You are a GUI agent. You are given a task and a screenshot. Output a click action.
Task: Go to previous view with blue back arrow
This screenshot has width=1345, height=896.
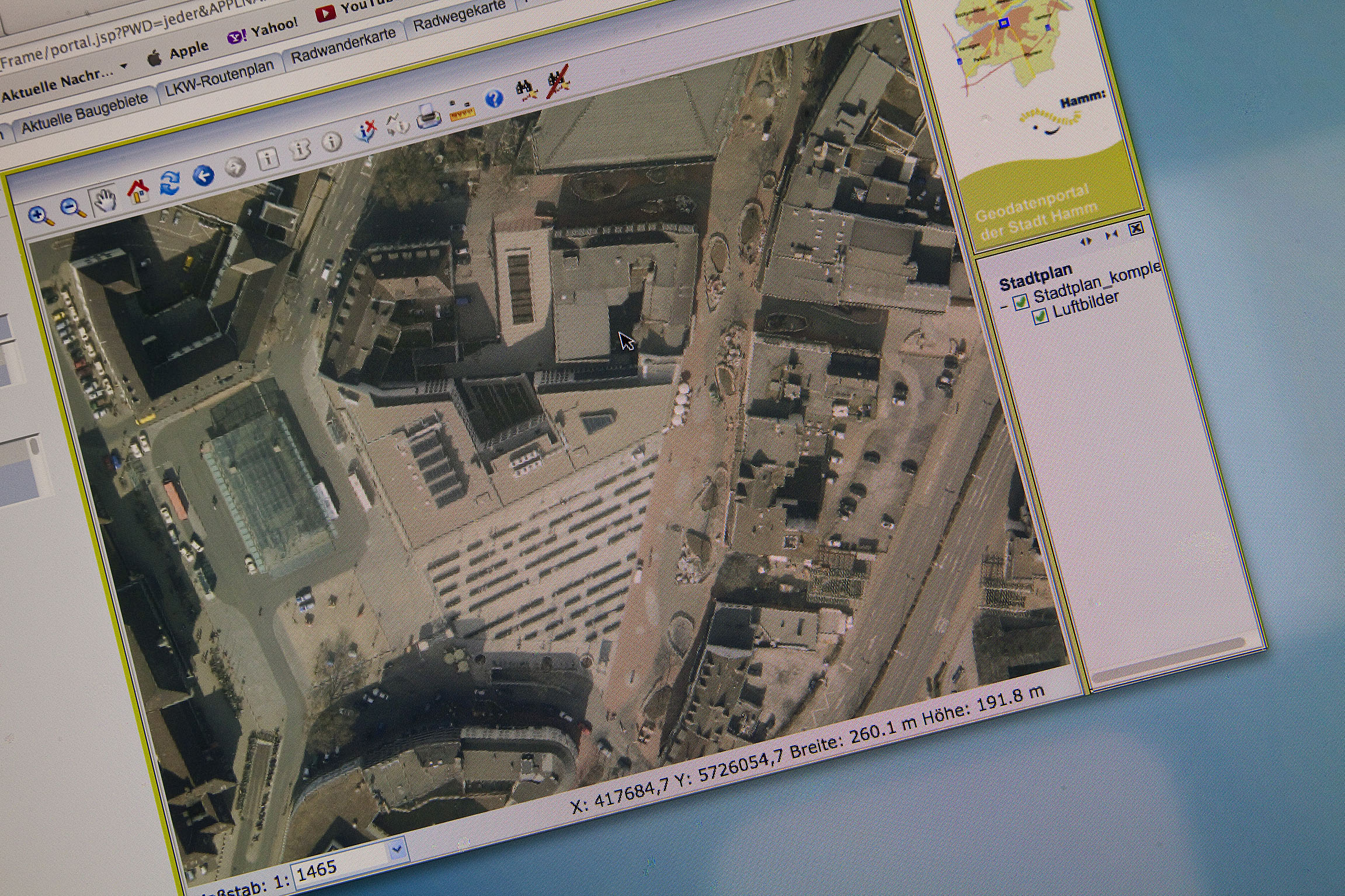pyautogui.click(x=203, y=175)
